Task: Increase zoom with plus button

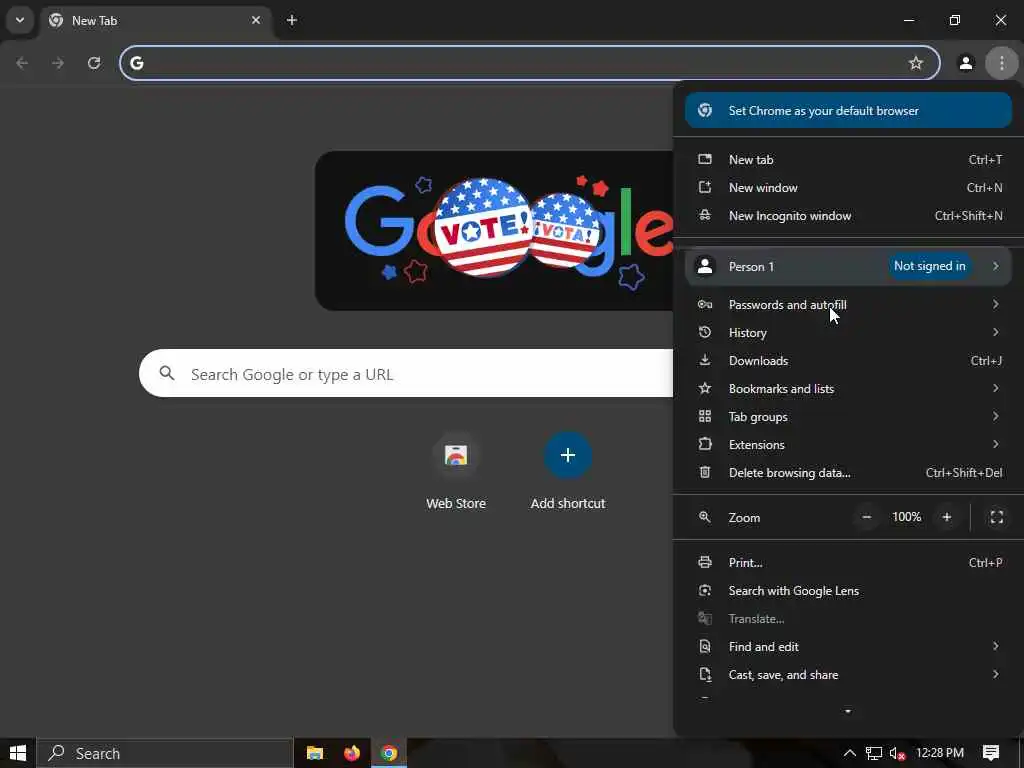Action: (947, 517)
